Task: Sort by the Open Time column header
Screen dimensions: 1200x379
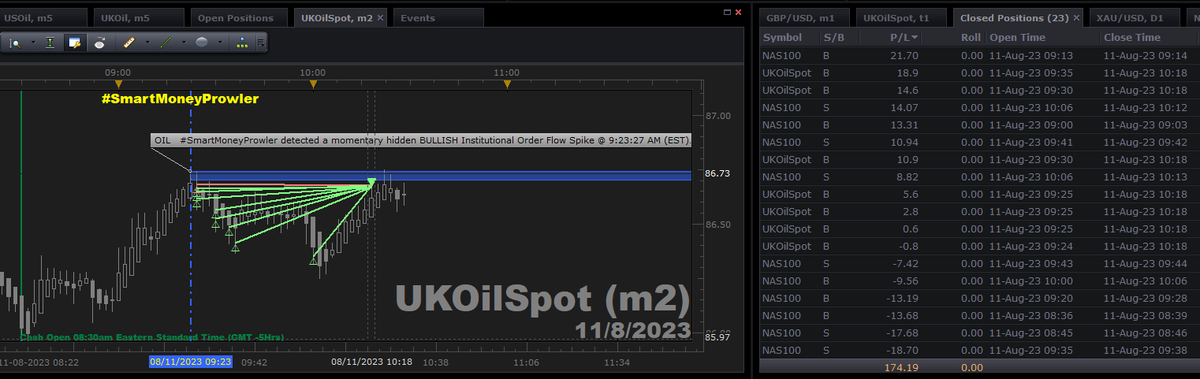Action: (x=1042, y=37)
